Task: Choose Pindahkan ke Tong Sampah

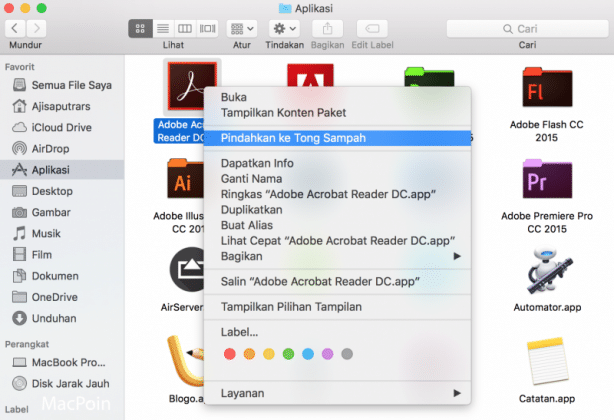Action: pyautogui.click(x=338, y=138)
